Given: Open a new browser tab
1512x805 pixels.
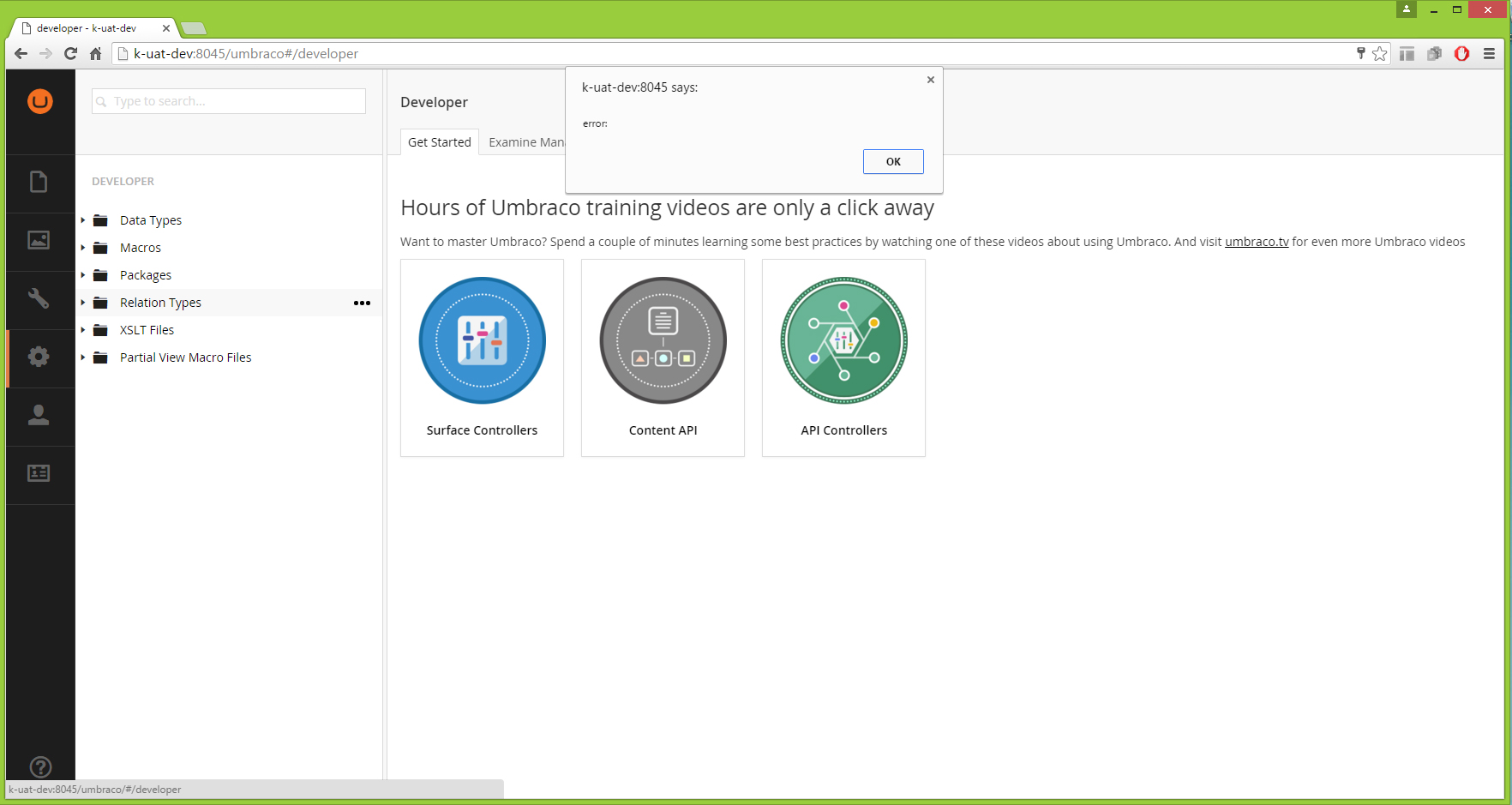Looking at the screenshot, I should point(195,28).
